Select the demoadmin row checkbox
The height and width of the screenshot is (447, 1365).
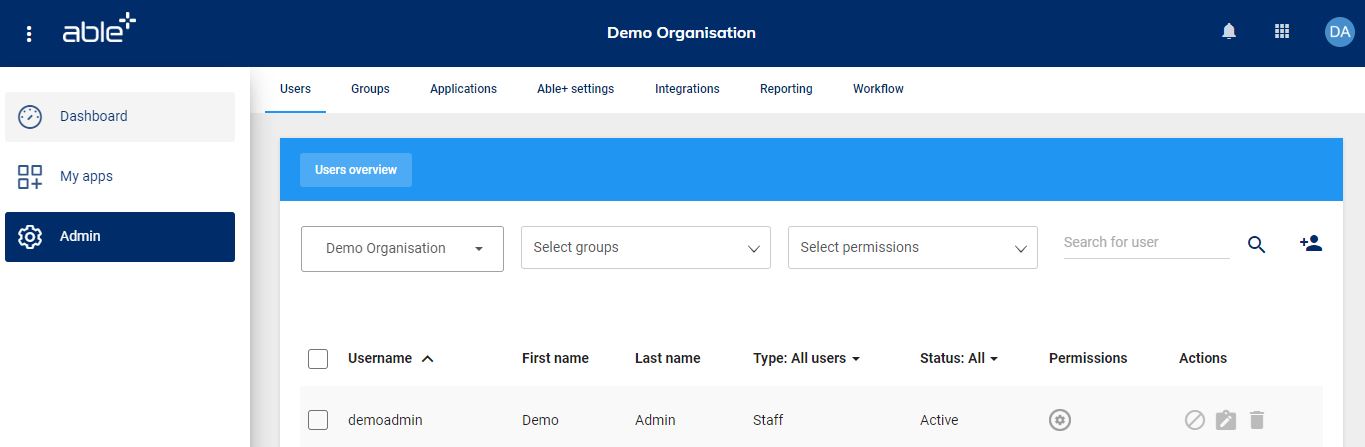(x=318, y=420)
